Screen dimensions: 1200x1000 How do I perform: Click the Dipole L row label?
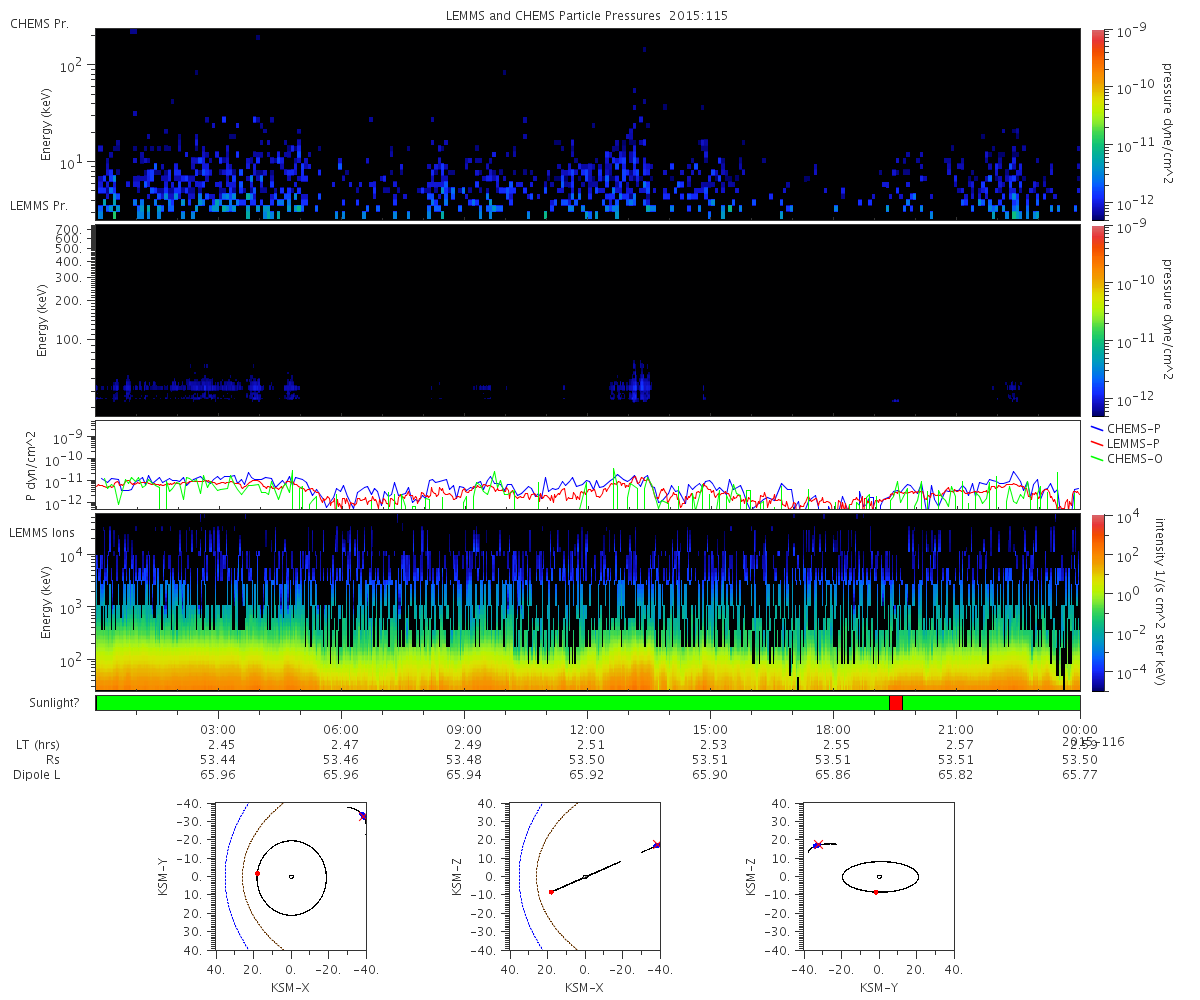(40, 775)
